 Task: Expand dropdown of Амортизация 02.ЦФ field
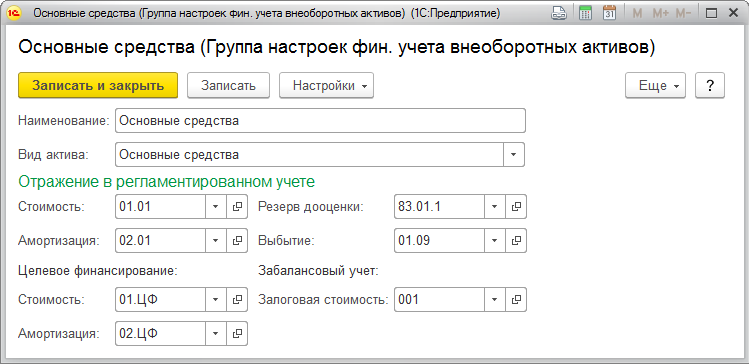click(x=215, y=333)
